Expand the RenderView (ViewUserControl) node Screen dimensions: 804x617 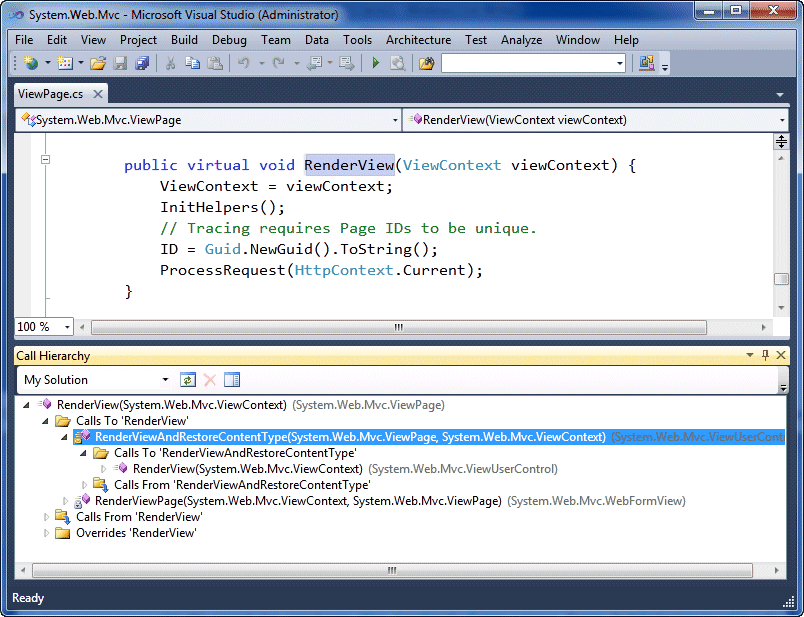pyautogui.click(x=103, y=469)
